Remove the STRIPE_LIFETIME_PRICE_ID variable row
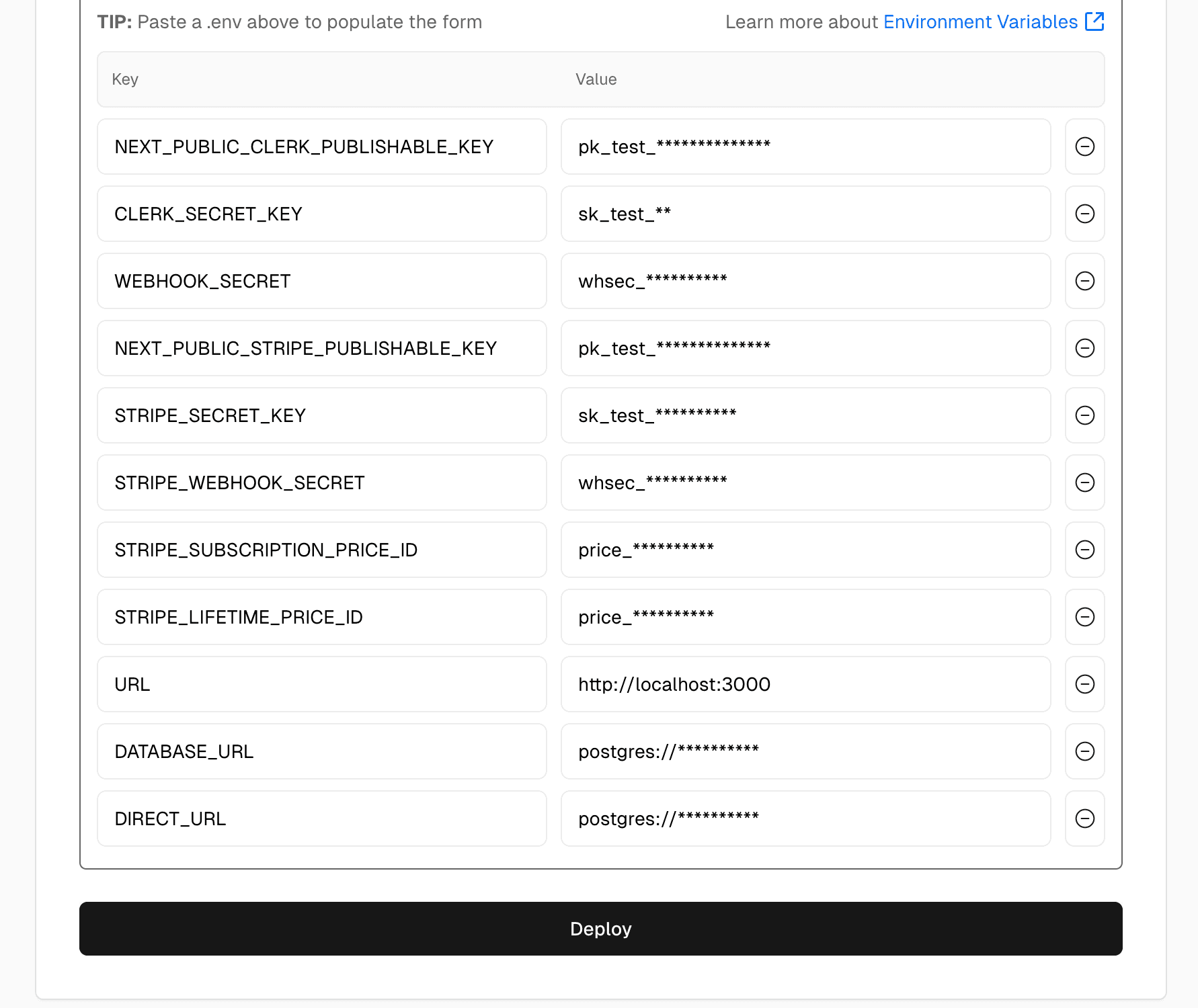 1084,617
